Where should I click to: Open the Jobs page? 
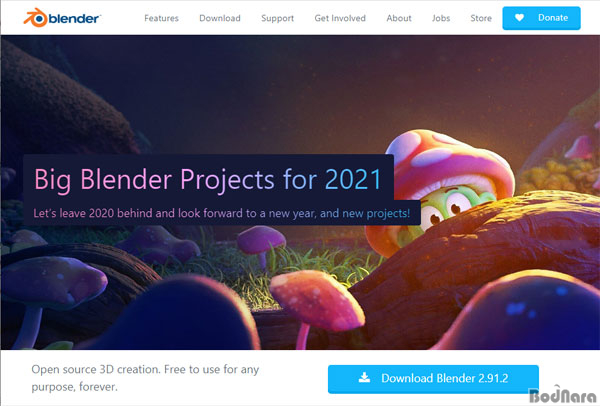tap(441, 18)
